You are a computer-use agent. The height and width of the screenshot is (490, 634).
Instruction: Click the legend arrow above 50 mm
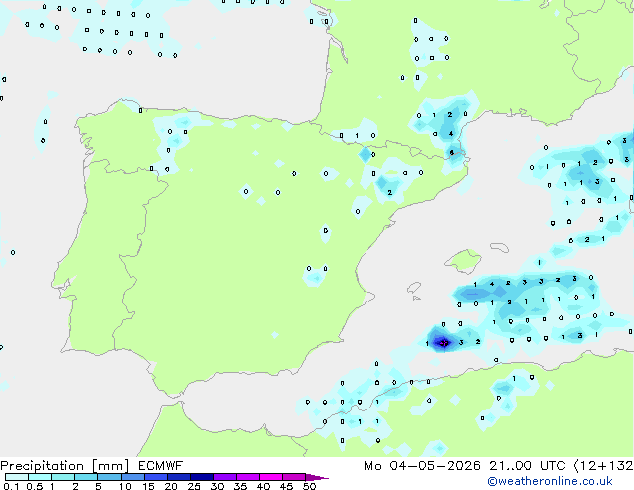317,477
